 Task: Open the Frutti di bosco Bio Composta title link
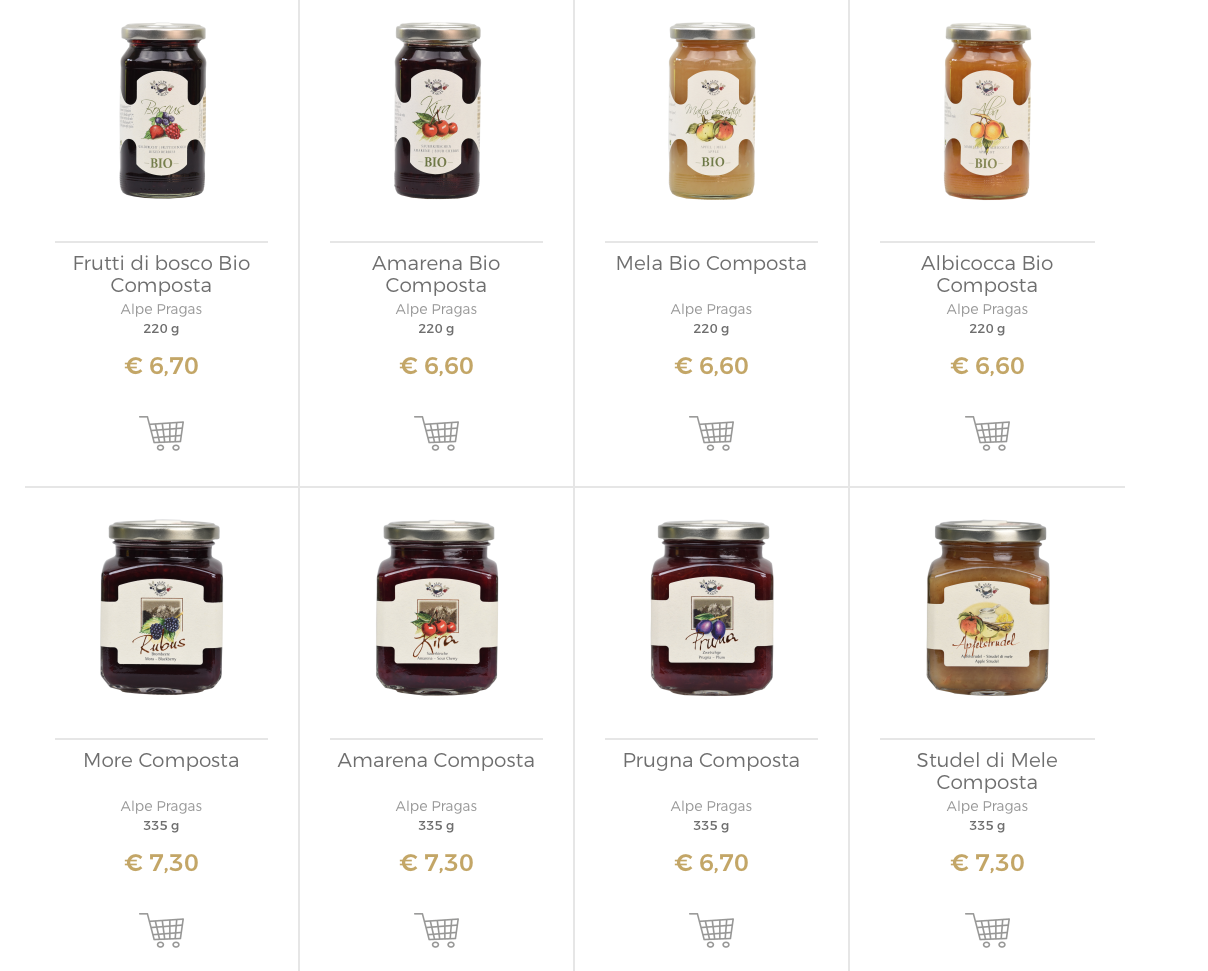pos(162,274)
